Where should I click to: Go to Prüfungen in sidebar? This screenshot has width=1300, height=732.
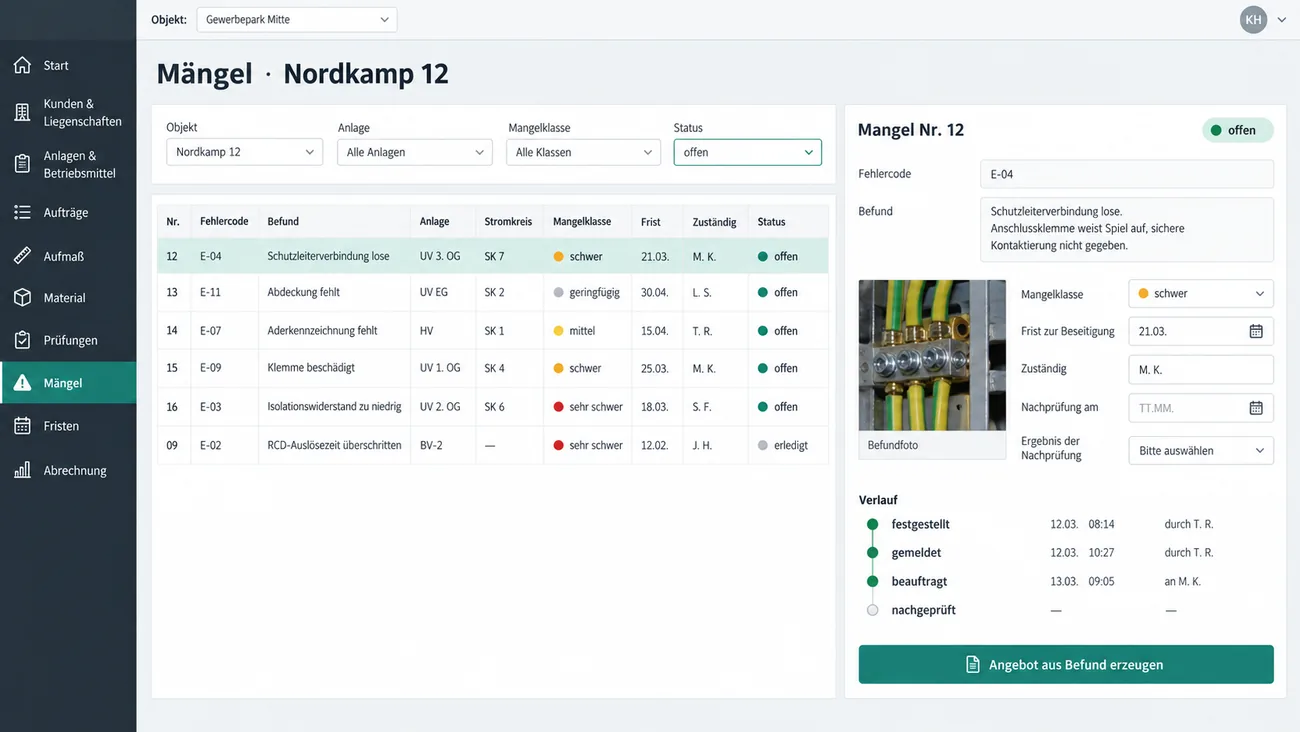coord(68,340)
